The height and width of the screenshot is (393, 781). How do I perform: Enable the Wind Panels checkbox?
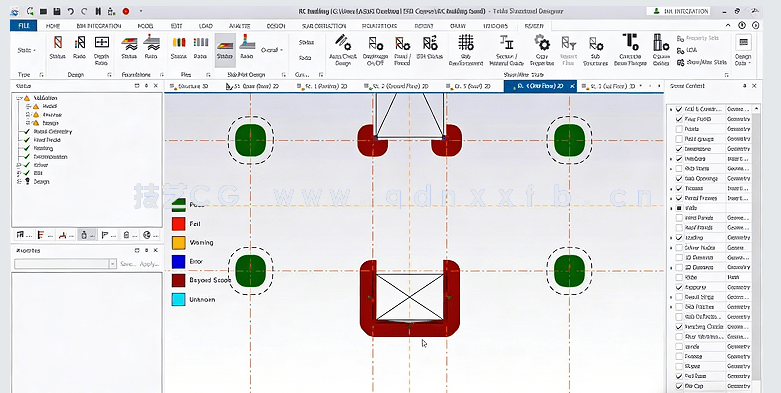coord(679,218)
